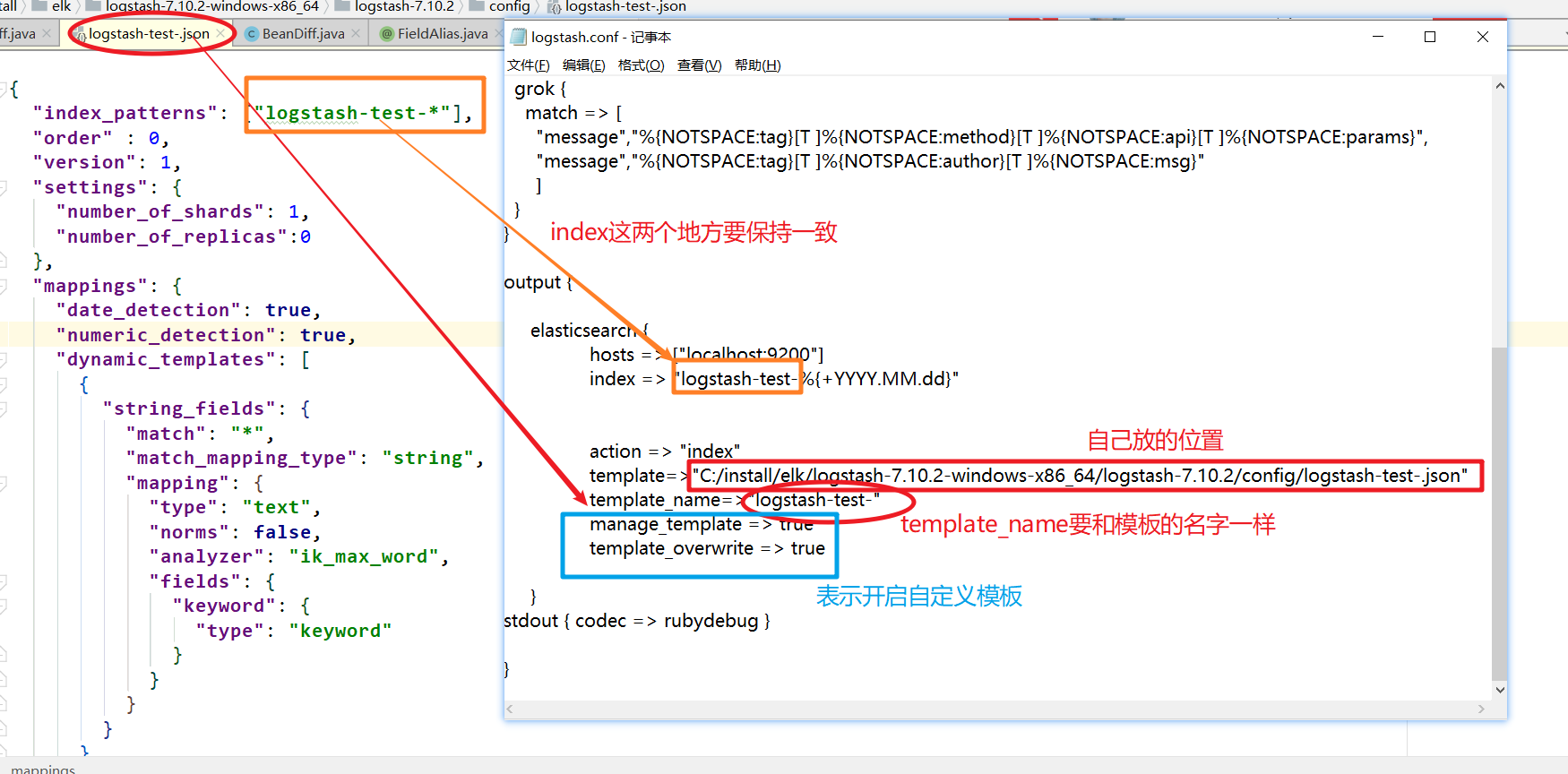The height and width of the screenshot is (774, 1568).
Task: Click logstash-7.10.2-windows-x86_64 breadcrumb label
Action: [x=212, y=6]
